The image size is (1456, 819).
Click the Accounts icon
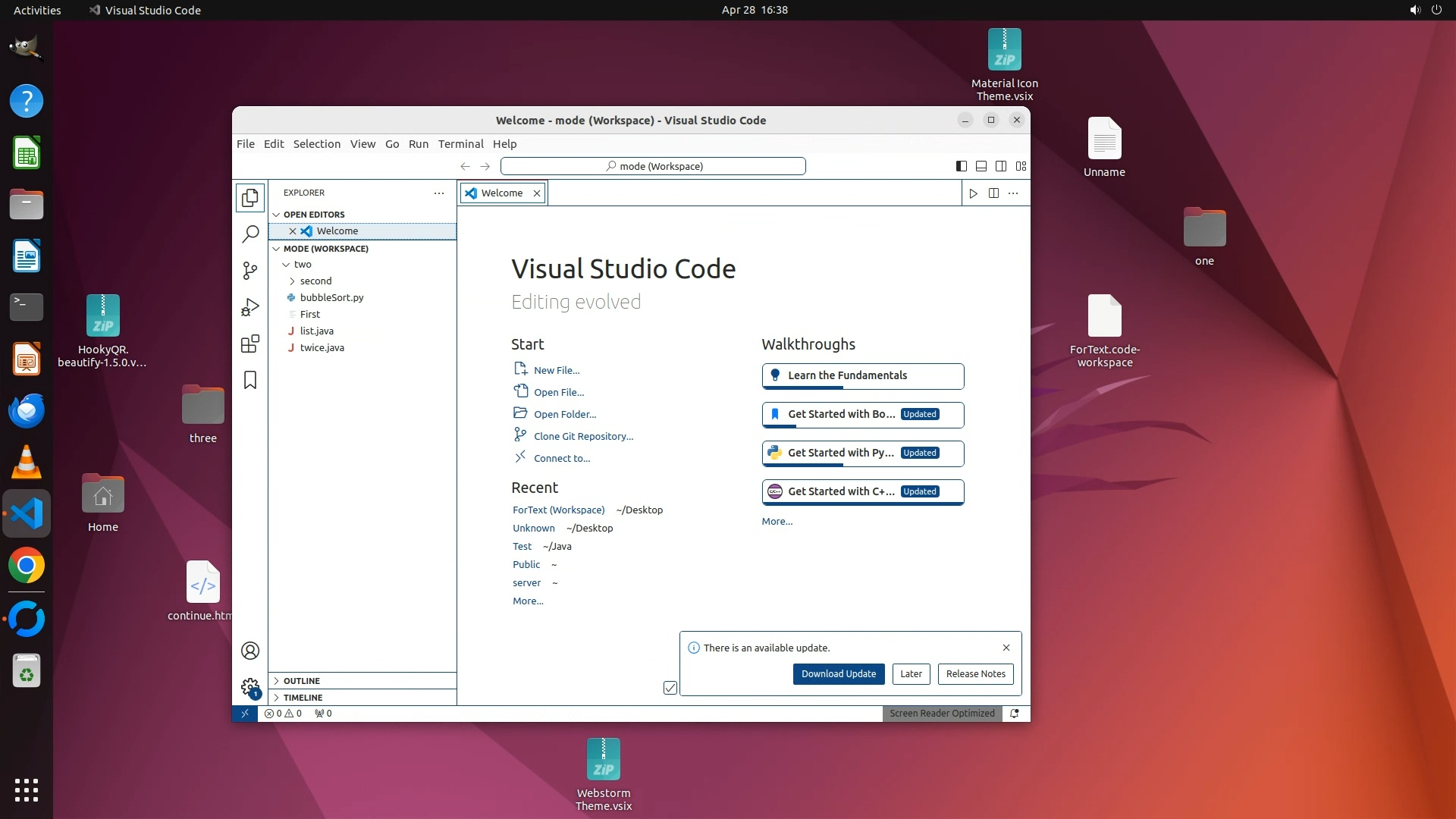(250, 651)
